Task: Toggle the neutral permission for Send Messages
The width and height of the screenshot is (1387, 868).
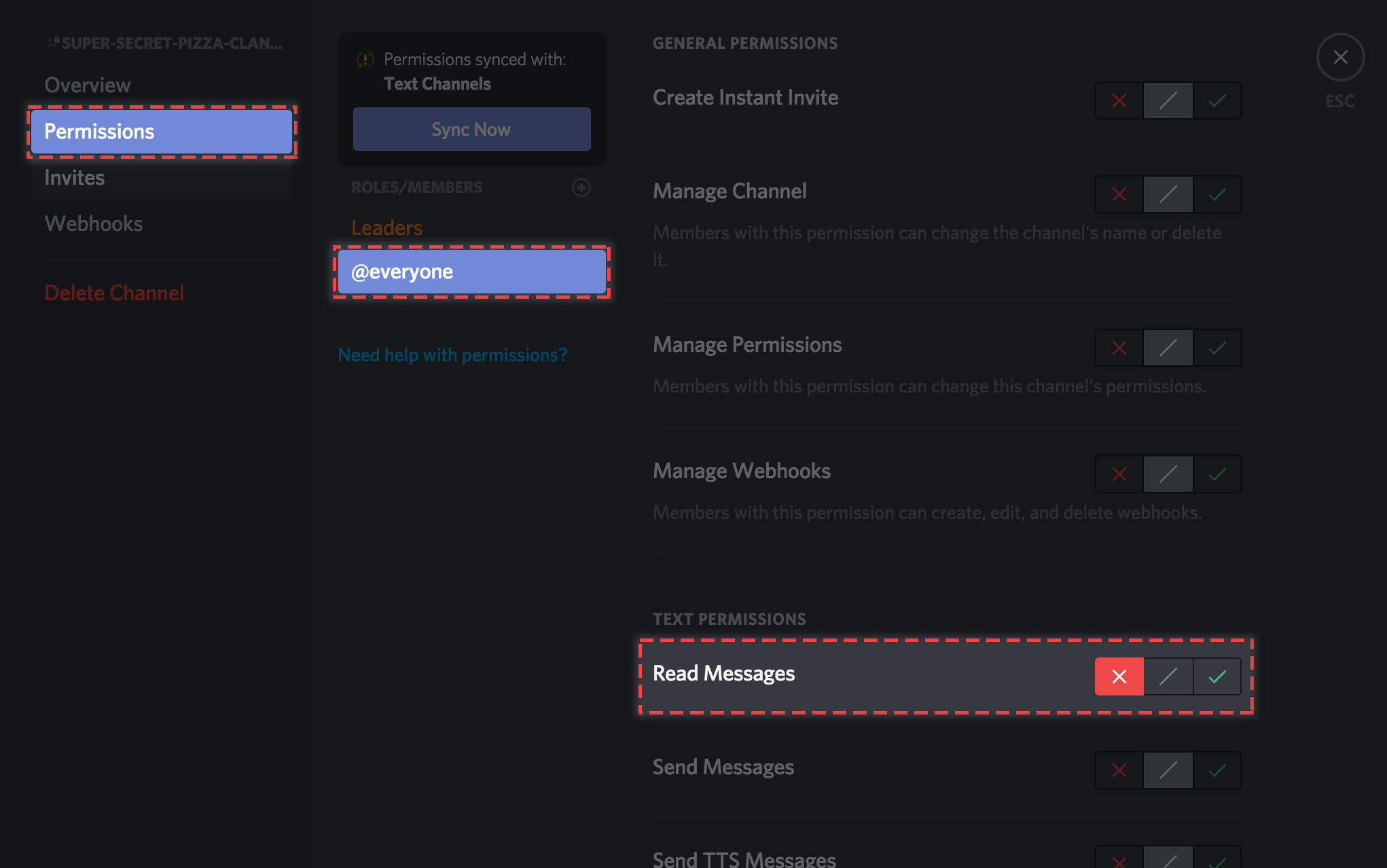Action: click(1166, 767)
